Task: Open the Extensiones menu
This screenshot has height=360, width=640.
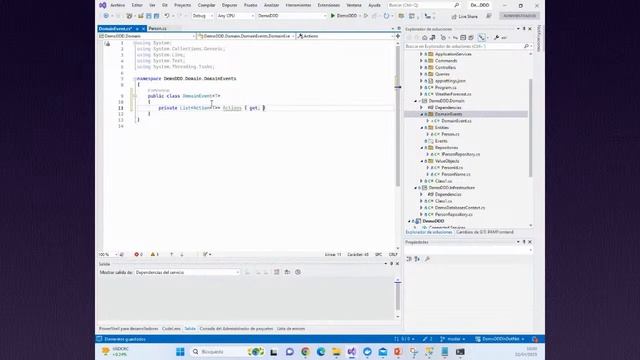Action: pyautogui.click(x=329, y=5)
